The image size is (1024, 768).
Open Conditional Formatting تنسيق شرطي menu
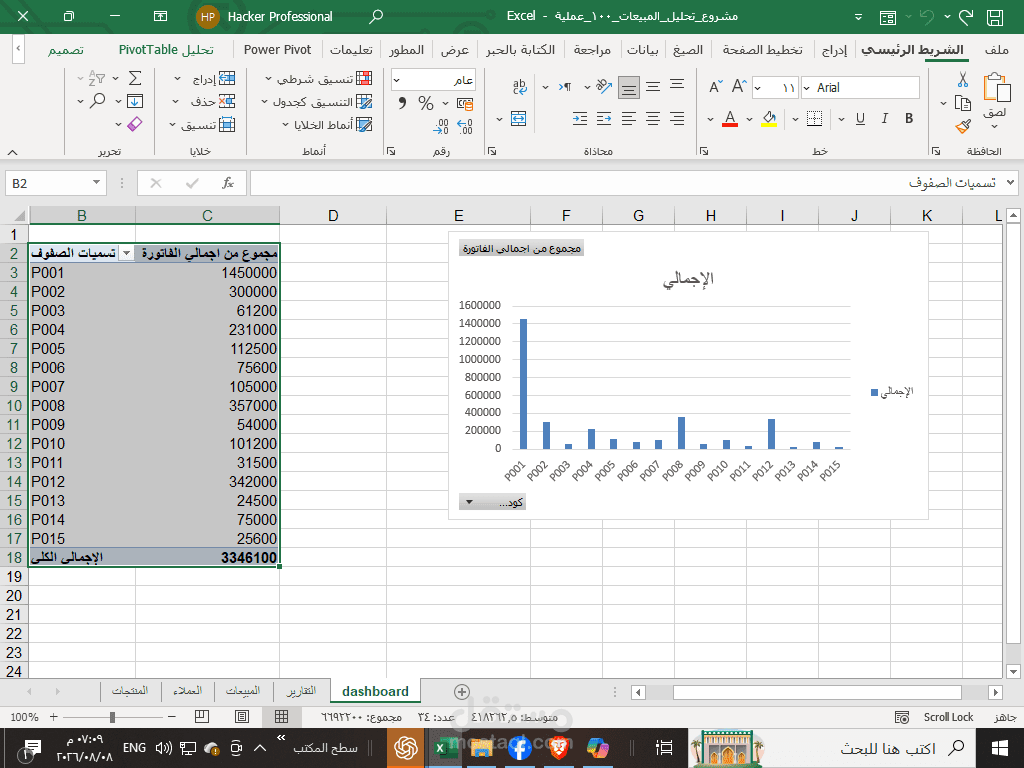(318, 78)
